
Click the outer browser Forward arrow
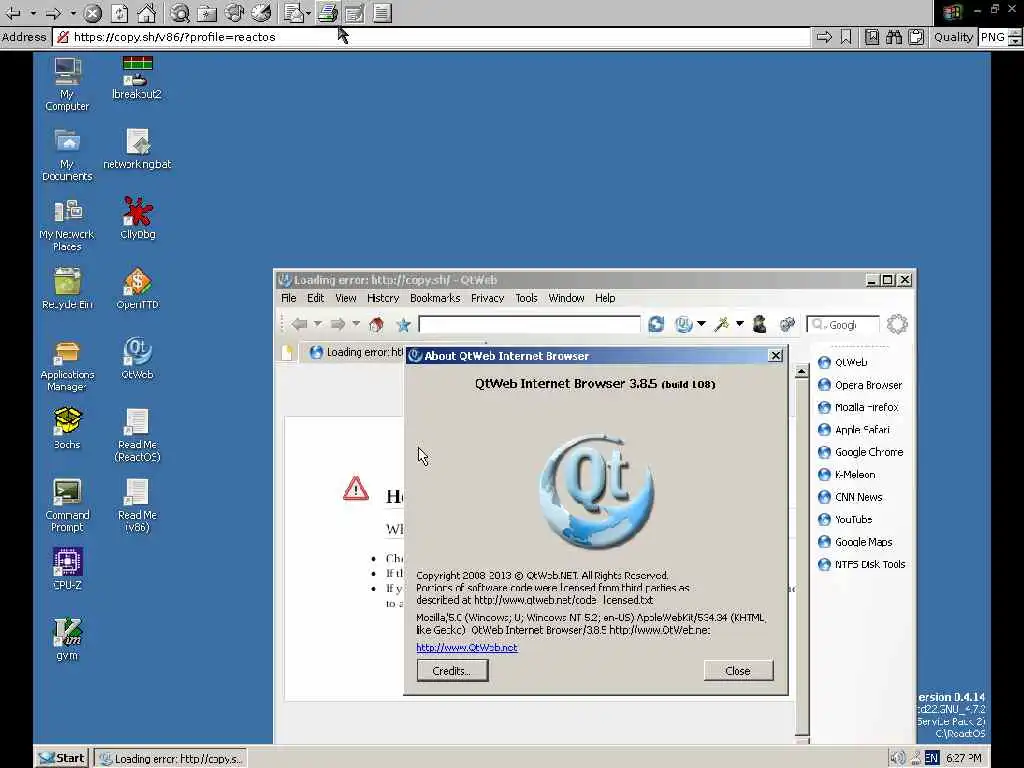pos(54,12)
